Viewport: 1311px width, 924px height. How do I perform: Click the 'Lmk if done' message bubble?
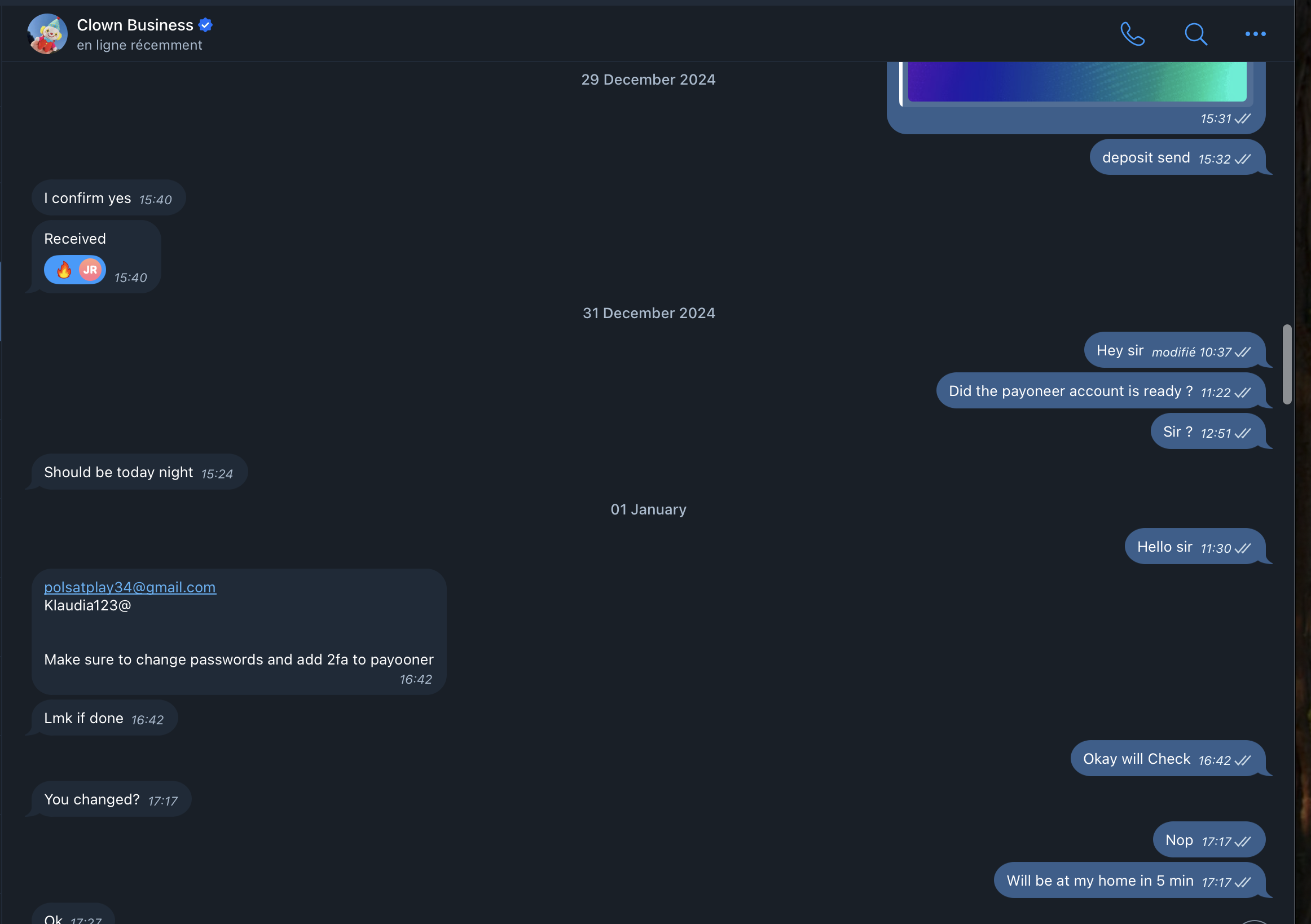click(x=104, y=718)
